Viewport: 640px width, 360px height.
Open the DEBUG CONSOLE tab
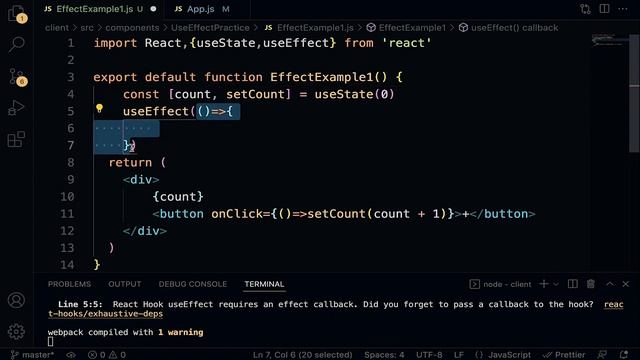coord(193,284)
